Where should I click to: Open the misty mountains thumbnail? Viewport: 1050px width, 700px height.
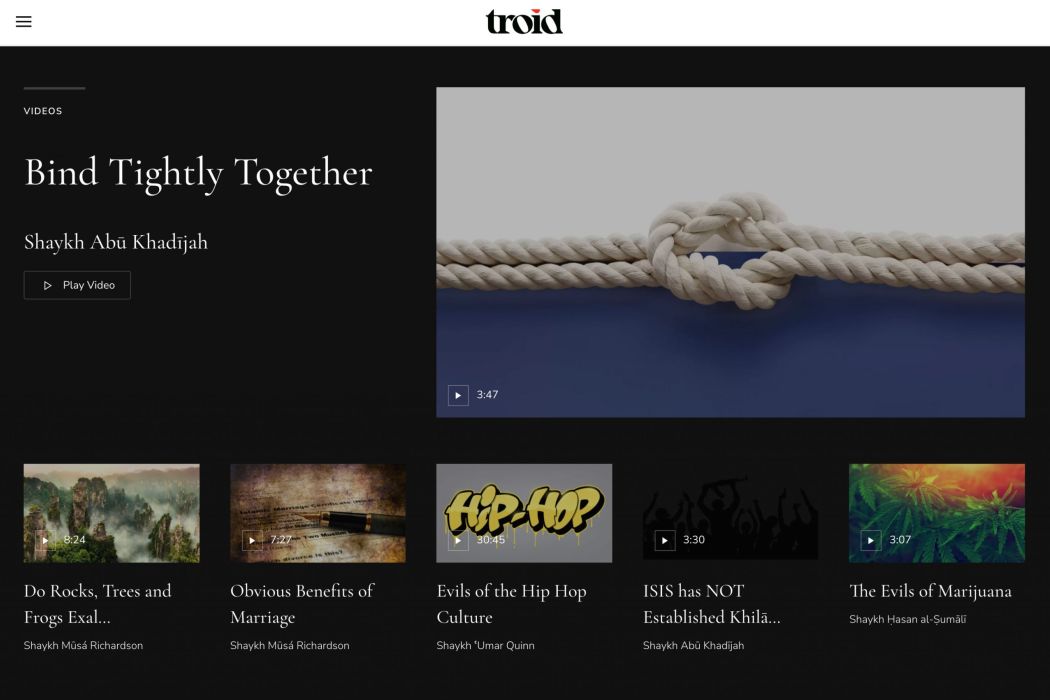[111, 513]
